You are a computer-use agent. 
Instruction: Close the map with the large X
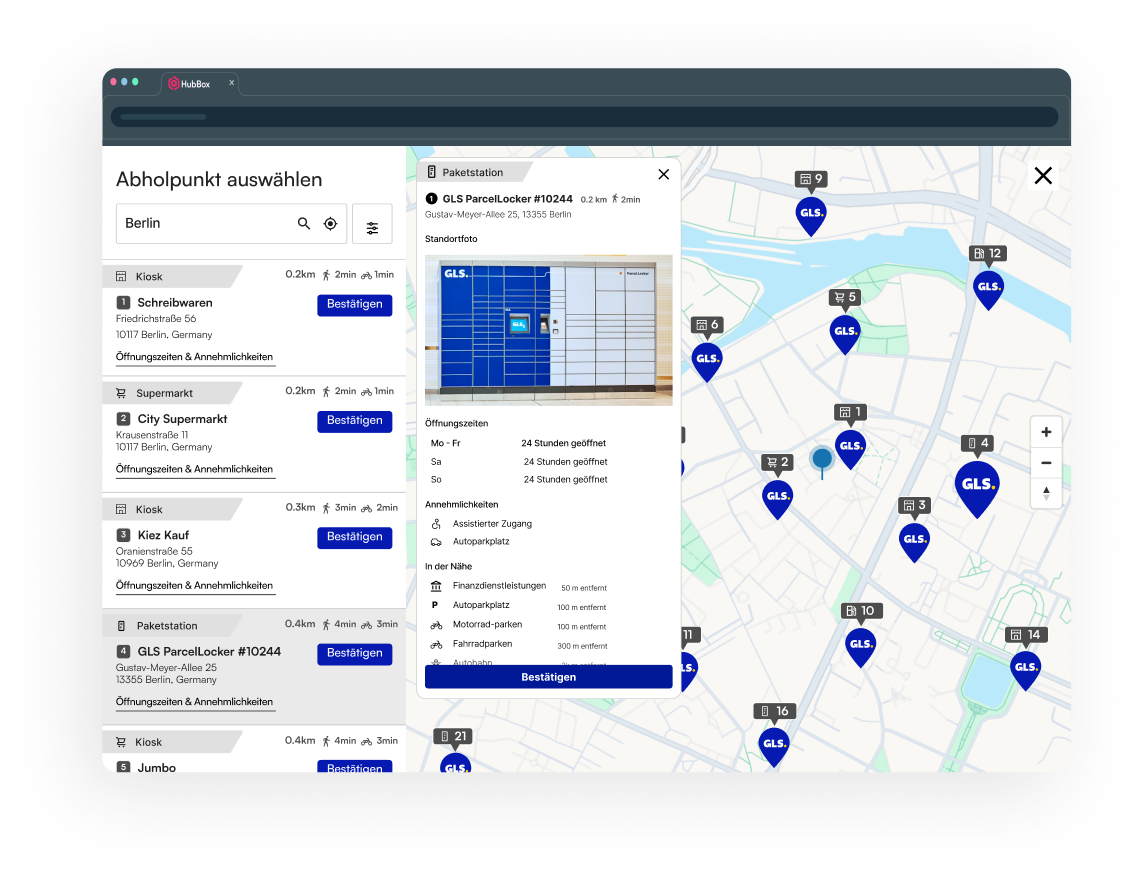coord(1043,175)
